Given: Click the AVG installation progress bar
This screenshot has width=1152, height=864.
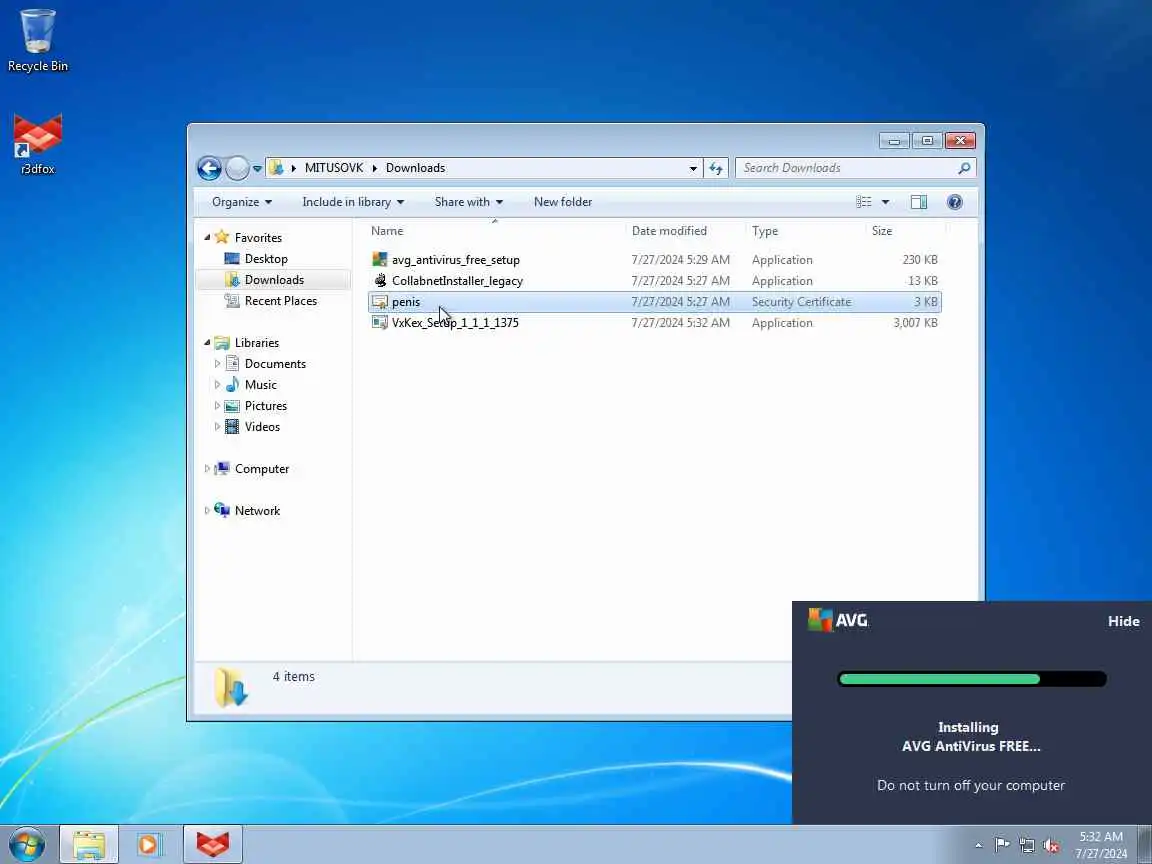Looking at the screenshot, I should (971, 679).
